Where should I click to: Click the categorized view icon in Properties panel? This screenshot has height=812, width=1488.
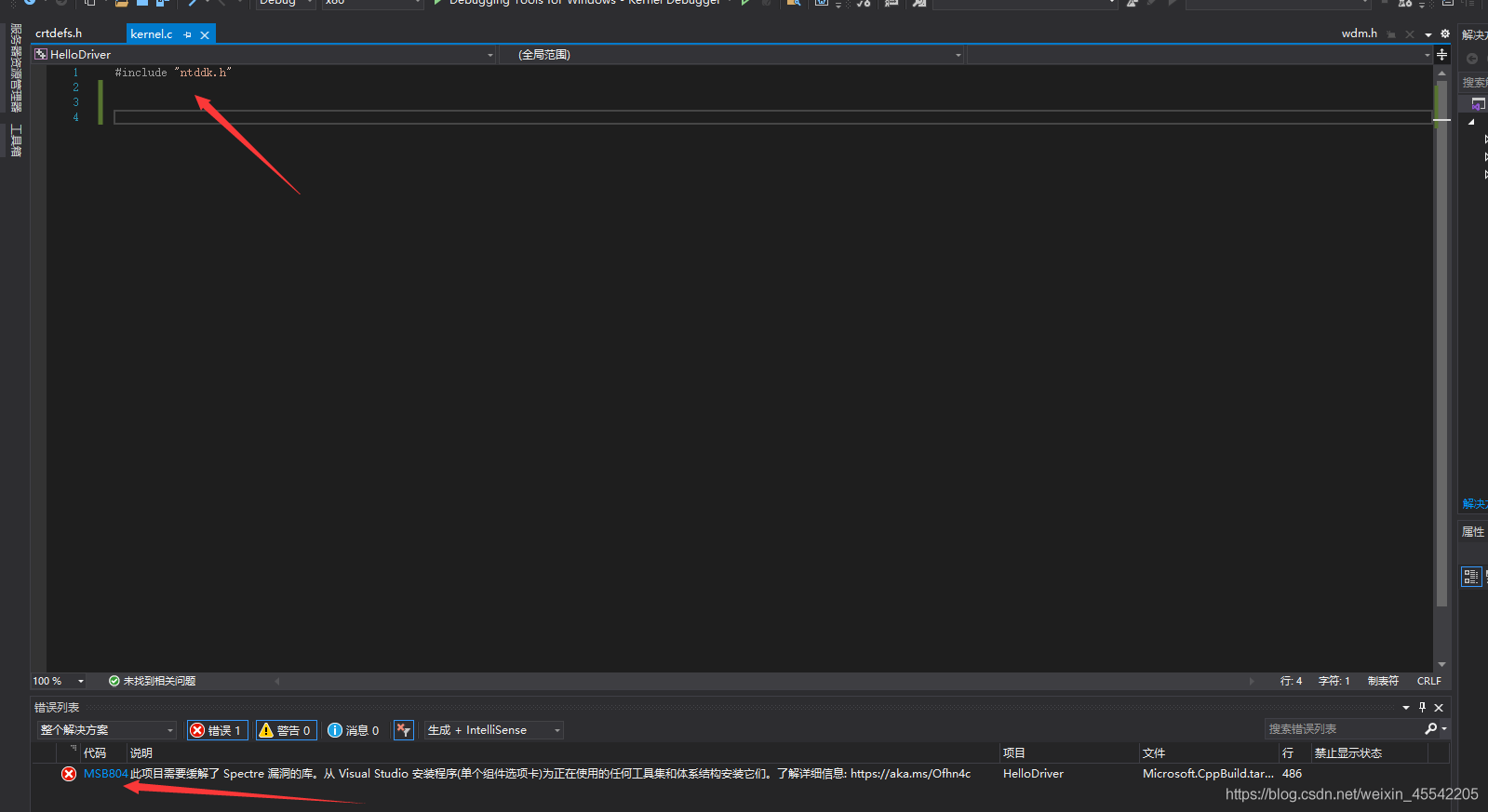tap(1471, 577)
